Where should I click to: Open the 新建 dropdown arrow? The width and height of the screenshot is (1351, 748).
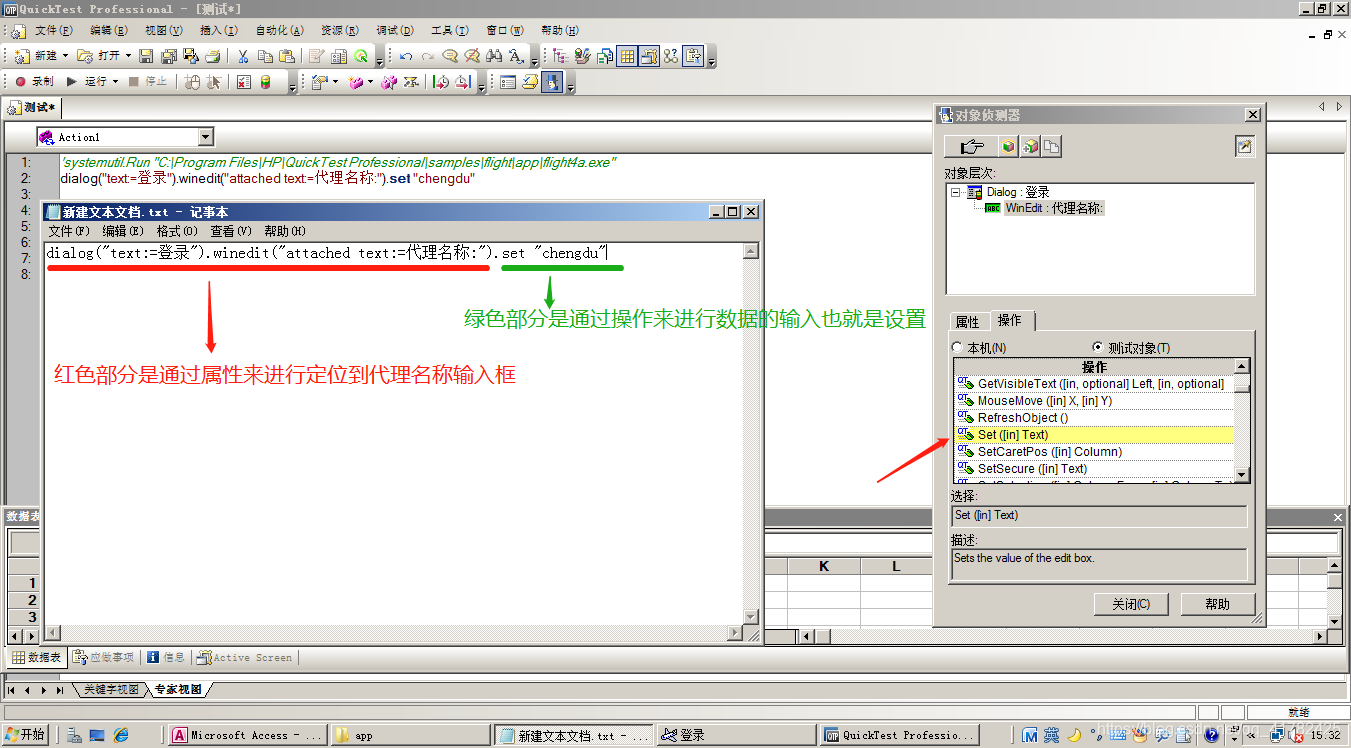pyautogui.click(x=66, y=56)
